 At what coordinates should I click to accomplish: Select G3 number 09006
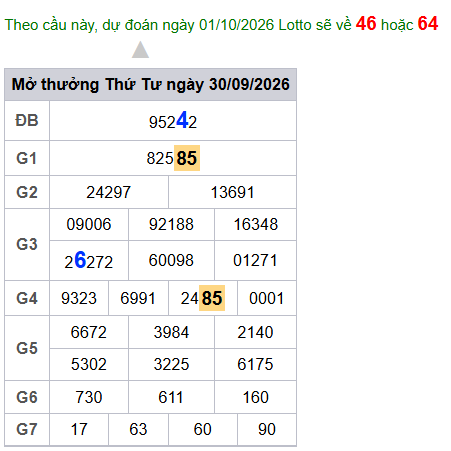coord(89,224)
